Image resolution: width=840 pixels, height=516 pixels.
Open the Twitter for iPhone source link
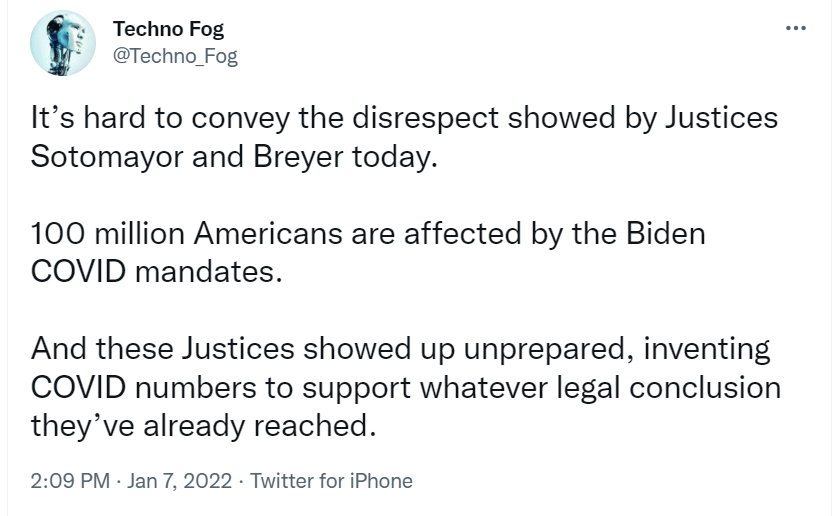331,481
